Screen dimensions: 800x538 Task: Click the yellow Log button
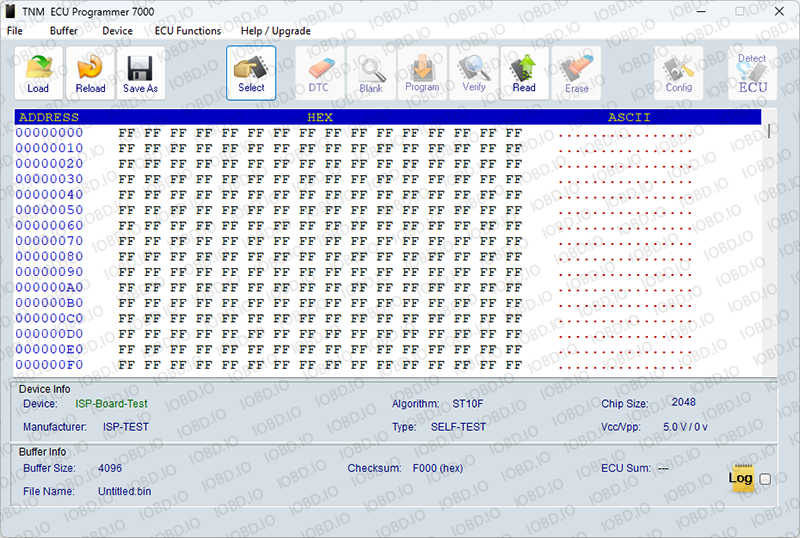click(741, 478)
